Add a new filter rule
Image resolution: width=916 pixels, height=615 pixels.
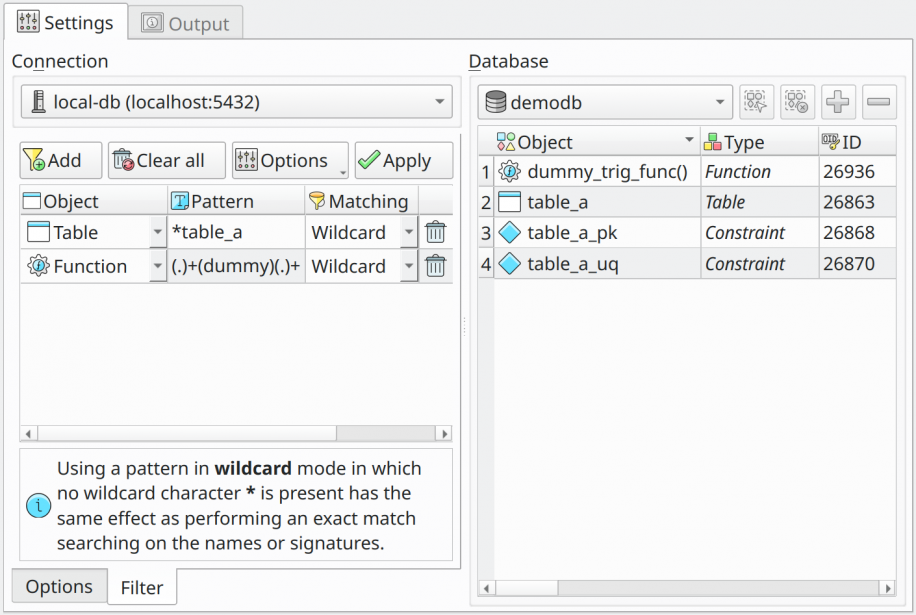click(61, 160)
